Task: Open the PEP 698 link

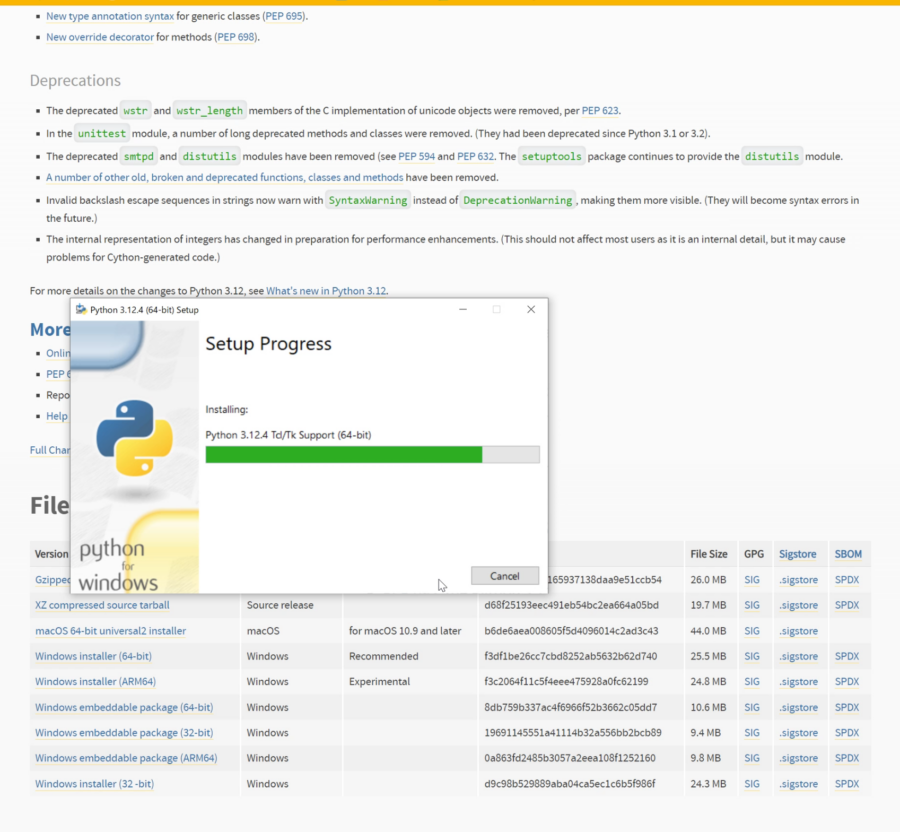Action: pos(236,37)
